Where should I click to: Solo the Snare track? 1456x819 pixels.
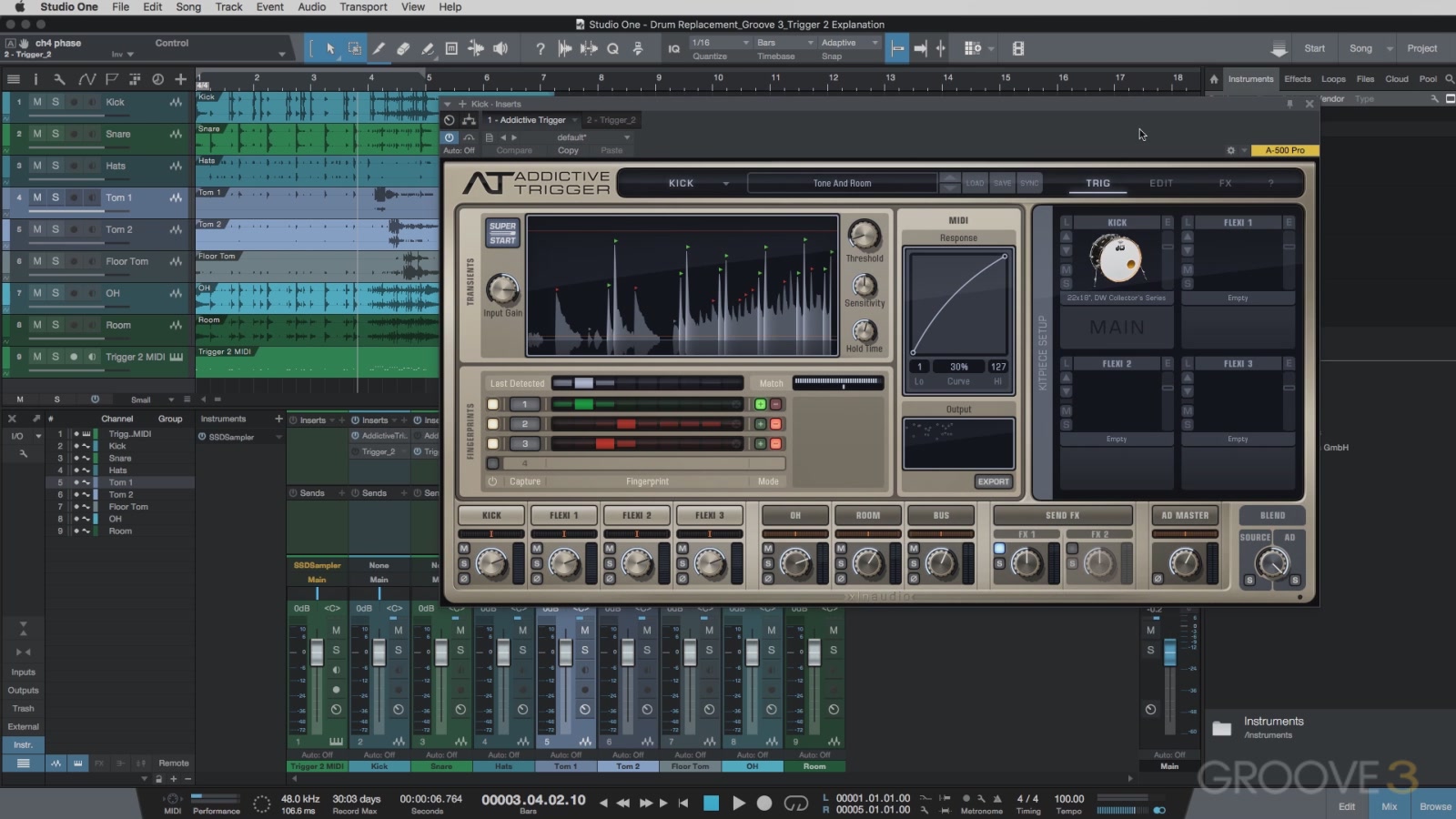click(56, 134)
